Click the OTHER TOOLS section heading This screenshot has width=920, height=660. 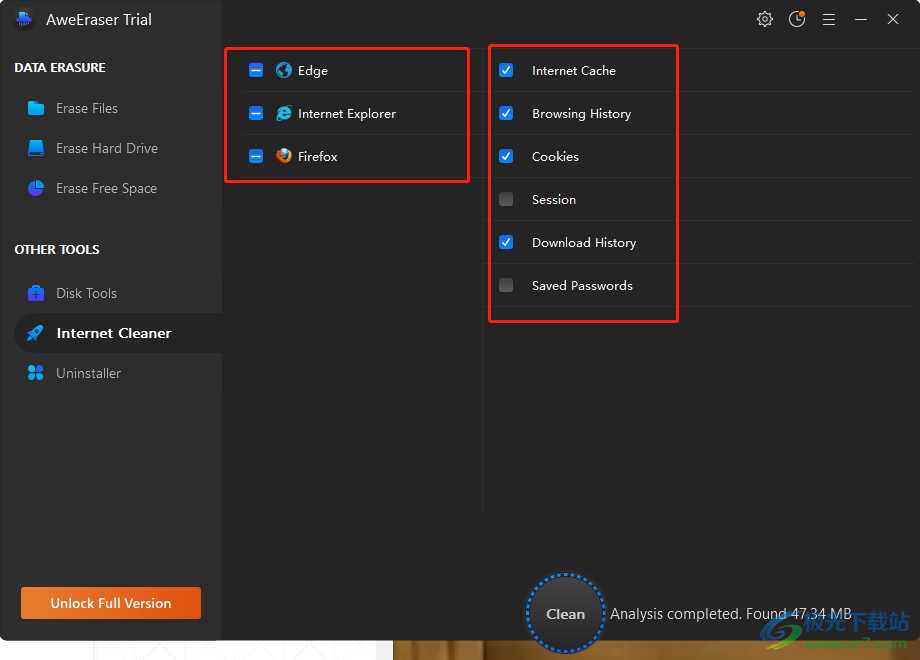point(57,249)
